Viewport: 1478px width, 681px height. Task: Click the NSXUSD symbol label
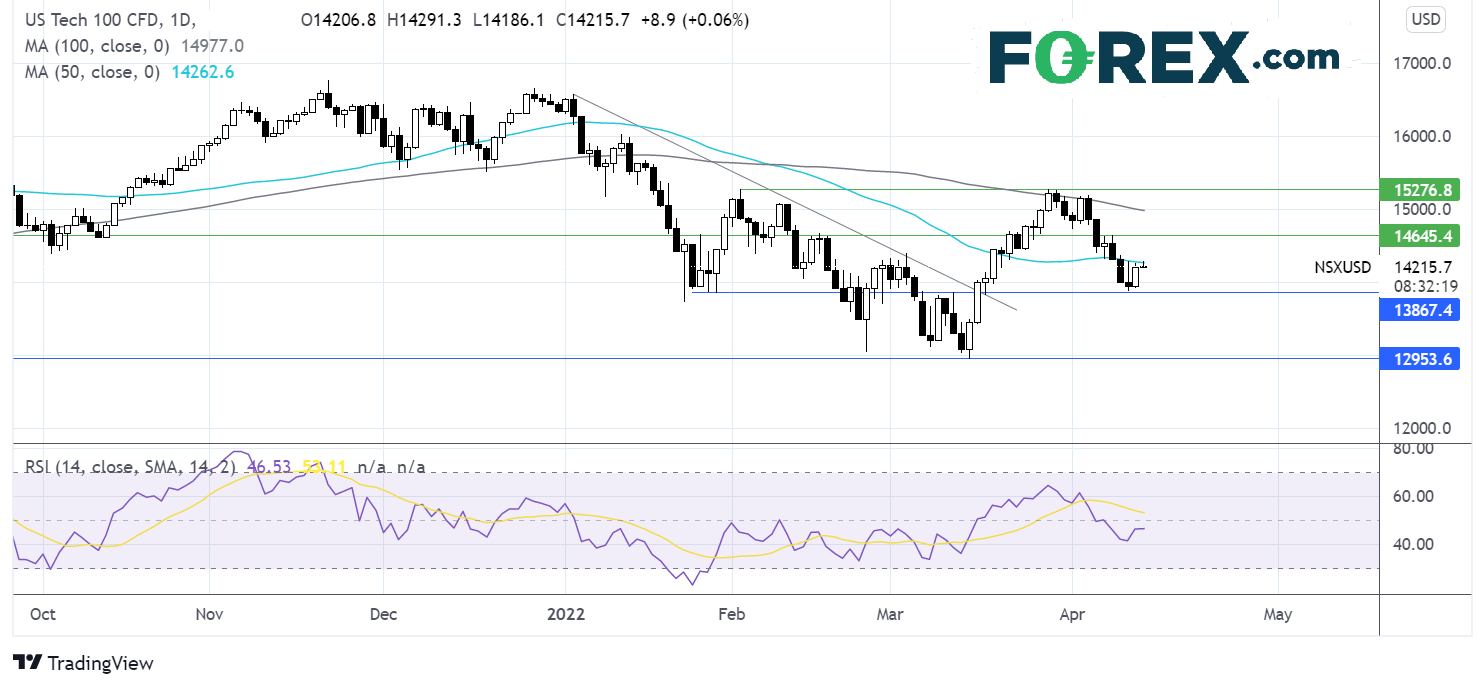pos(1345,268)
